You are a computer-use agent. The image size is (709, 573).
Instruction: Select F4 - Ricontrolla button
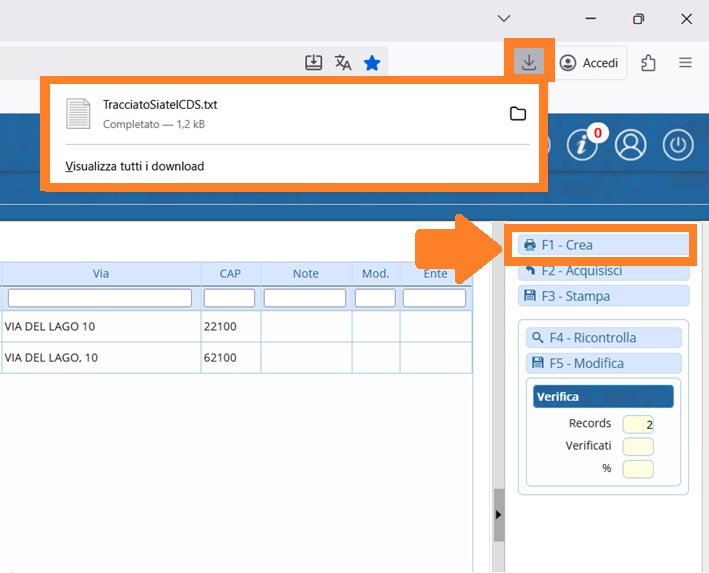[603, 338]
